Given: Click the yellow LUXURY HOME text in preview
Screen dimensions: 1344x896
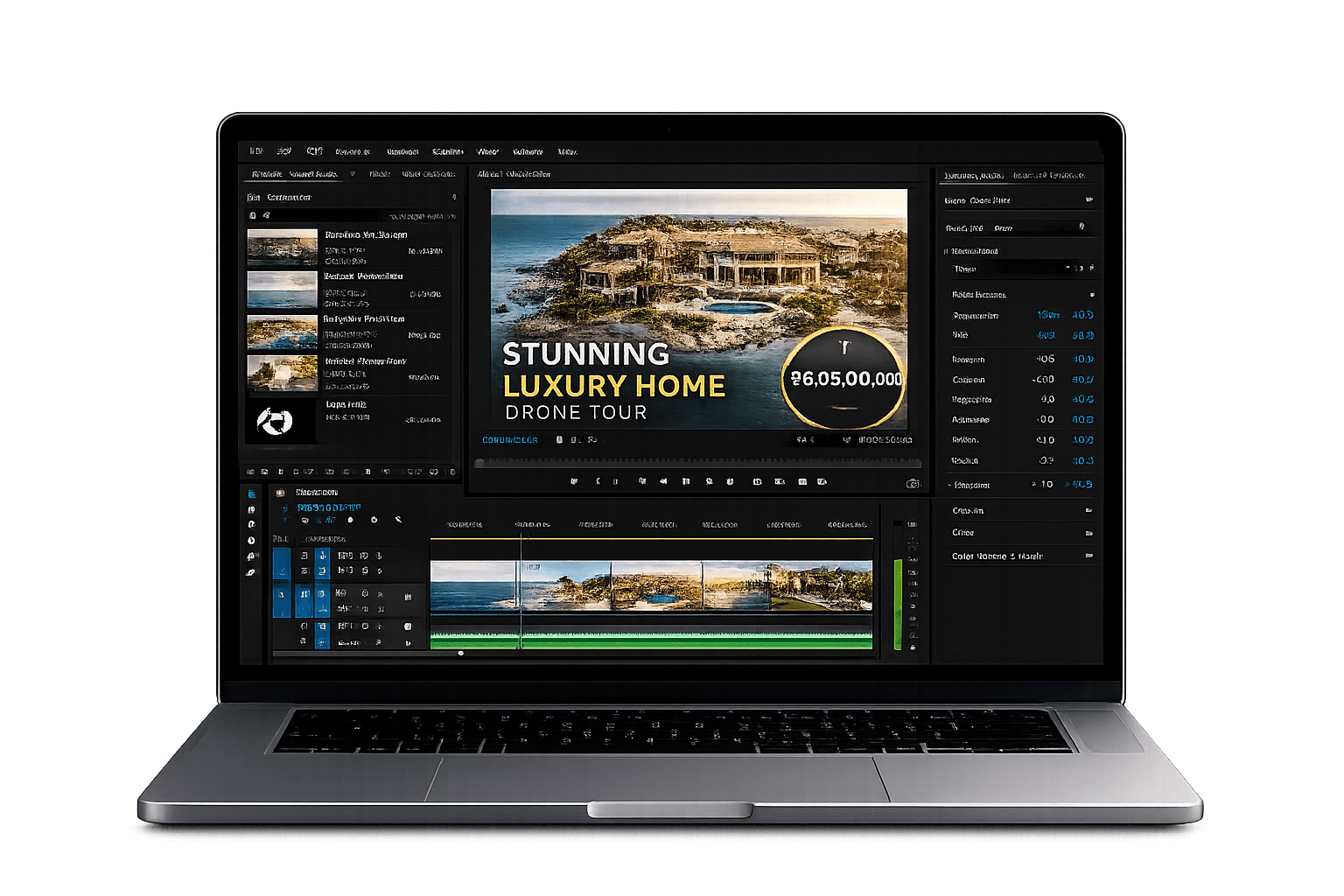Looking at the screenshot, I should 614,386.
